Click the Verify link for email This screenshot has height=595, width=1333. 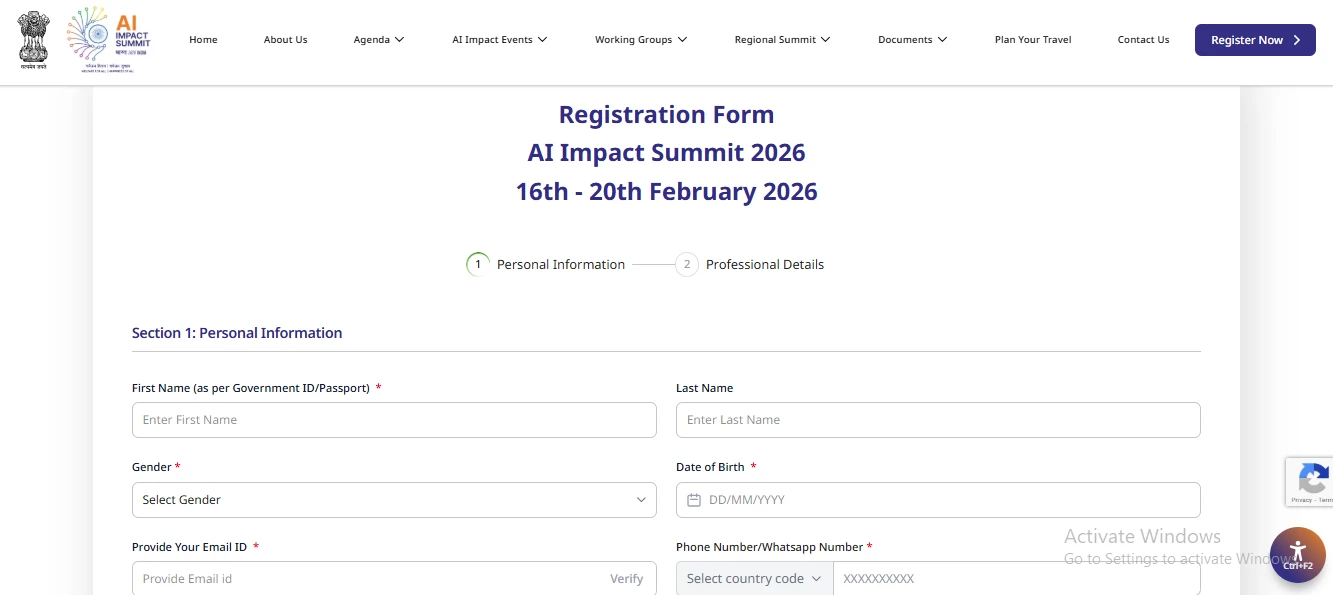click(x=627, y=578)
